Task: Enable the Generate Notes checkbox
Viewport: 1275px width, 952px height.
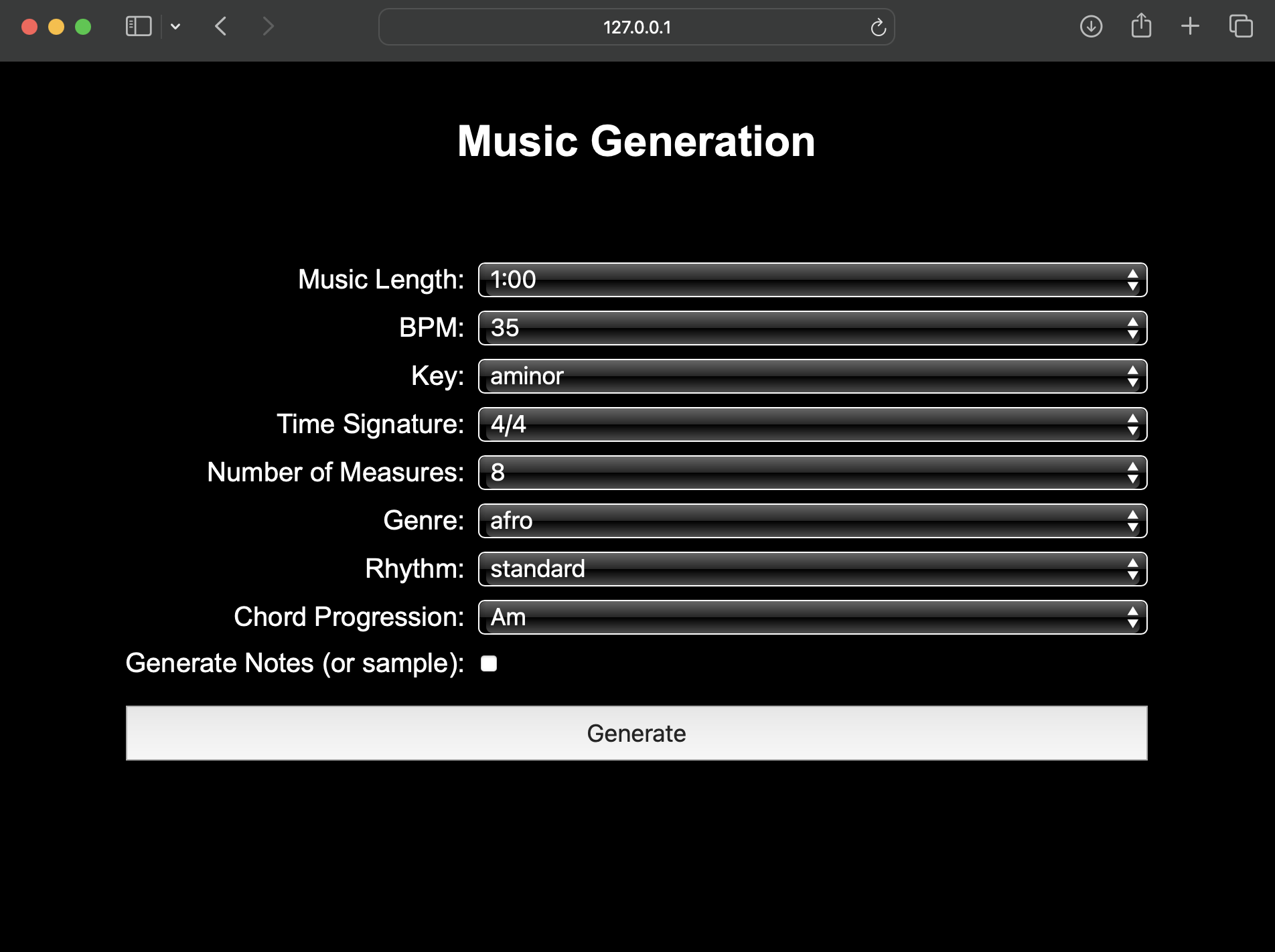Action: [489, 663]
